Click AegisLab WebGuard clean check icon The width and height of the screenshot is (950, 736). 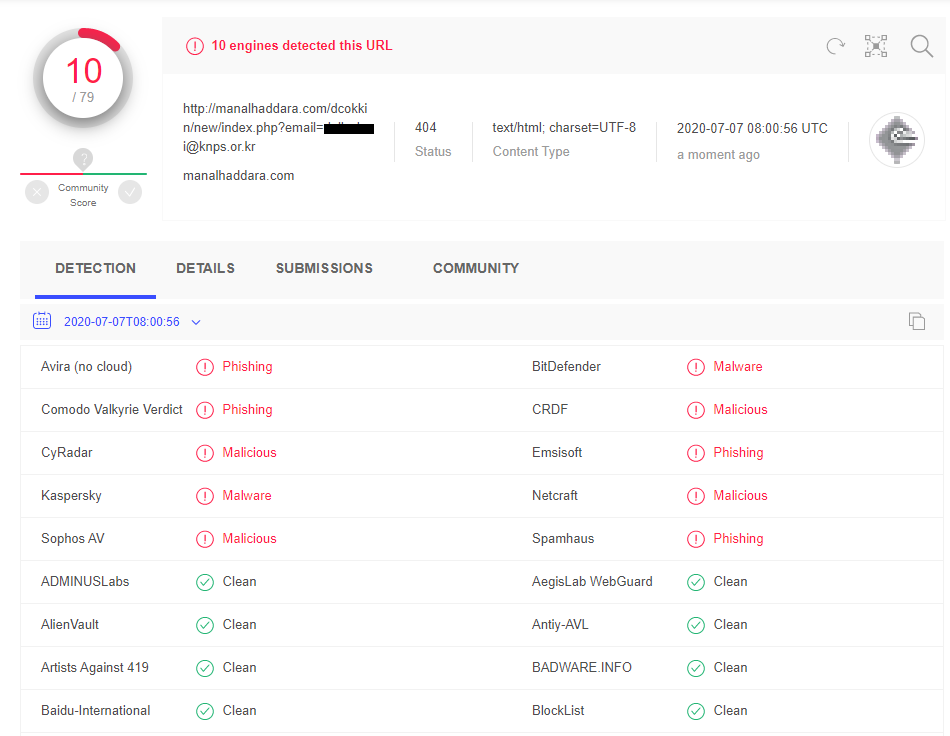[x=696, y=582]
